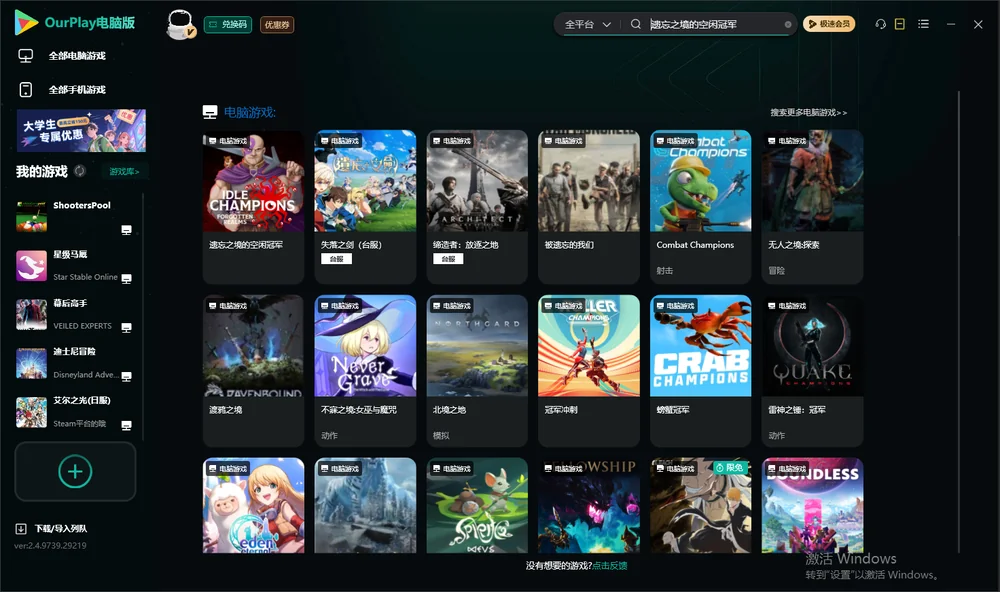Click the 优惠券 coupon button
This screenshot has width=1000, height=592.
tap(277, 25)
